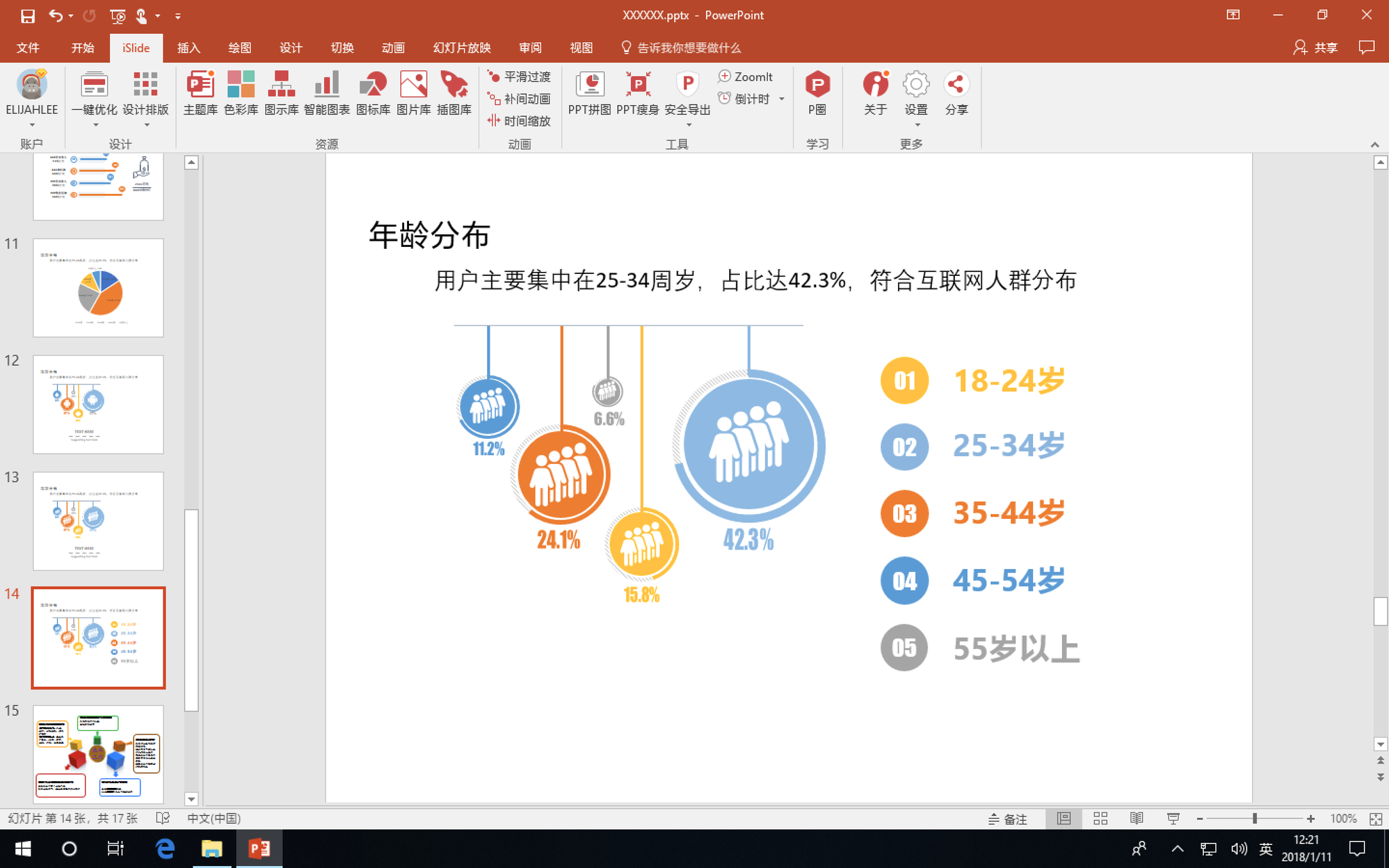Click the 平滑过渡 button
Screen dimensions: 1389x868
point(520,77)
